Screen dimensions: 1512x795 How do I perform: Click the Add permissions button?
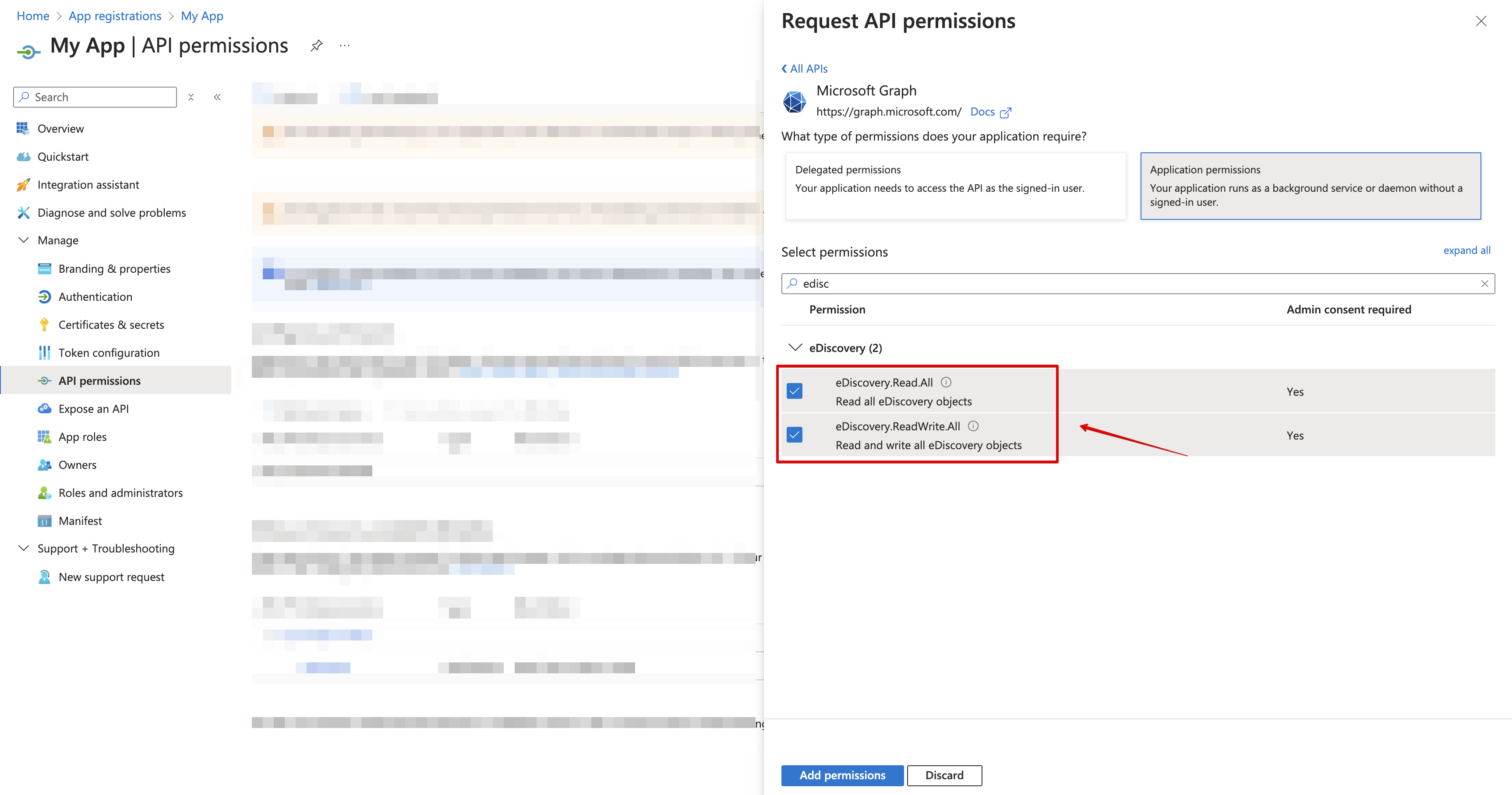pos(842,775)
